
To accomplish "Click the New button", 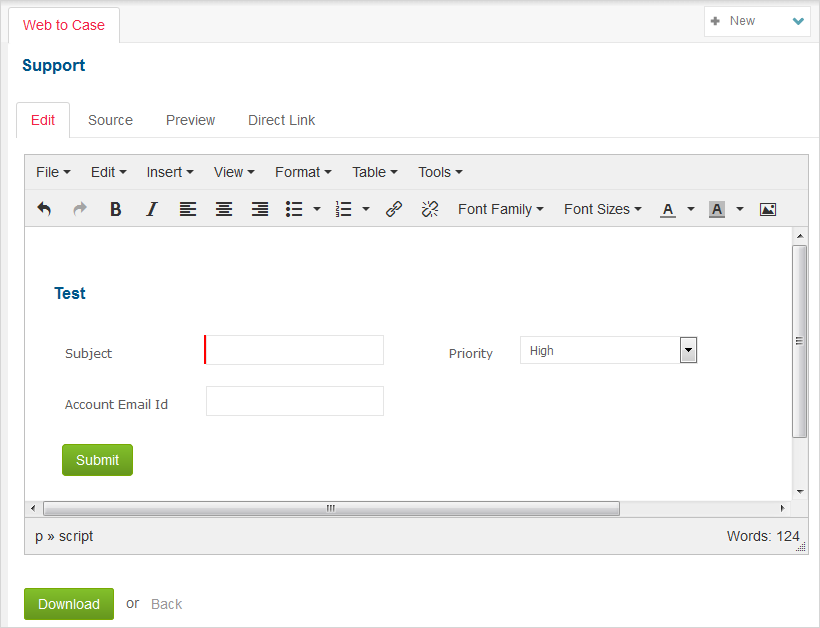I will point(757,21).
